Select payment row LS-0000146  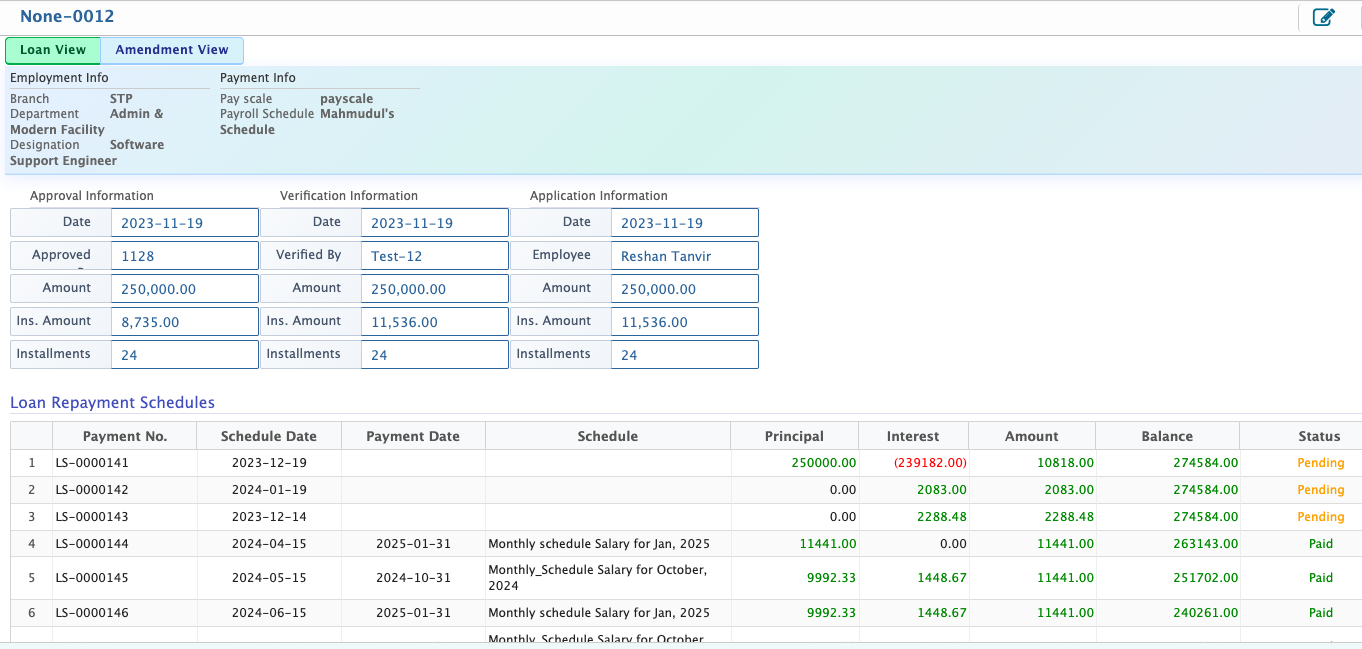click(92, 613)
